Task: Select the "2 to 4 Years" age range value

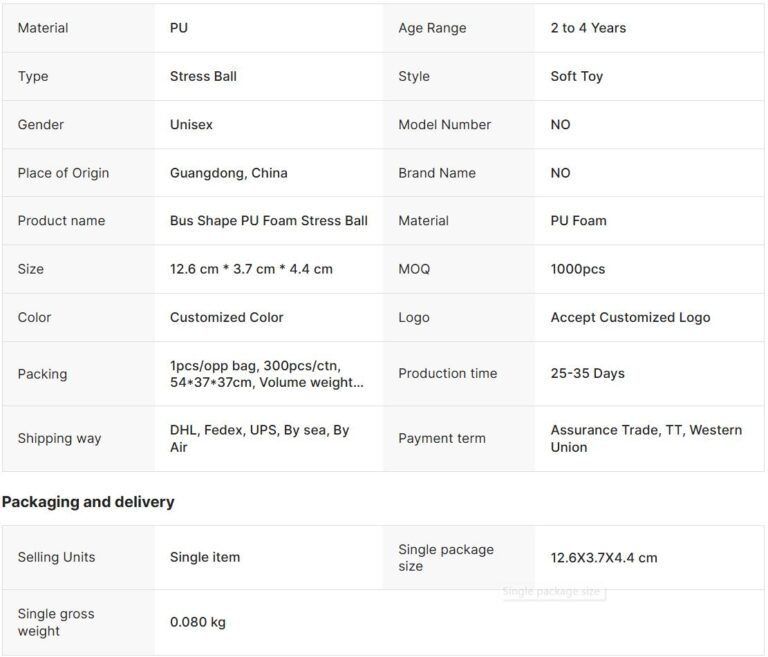Action: point(588,28)
